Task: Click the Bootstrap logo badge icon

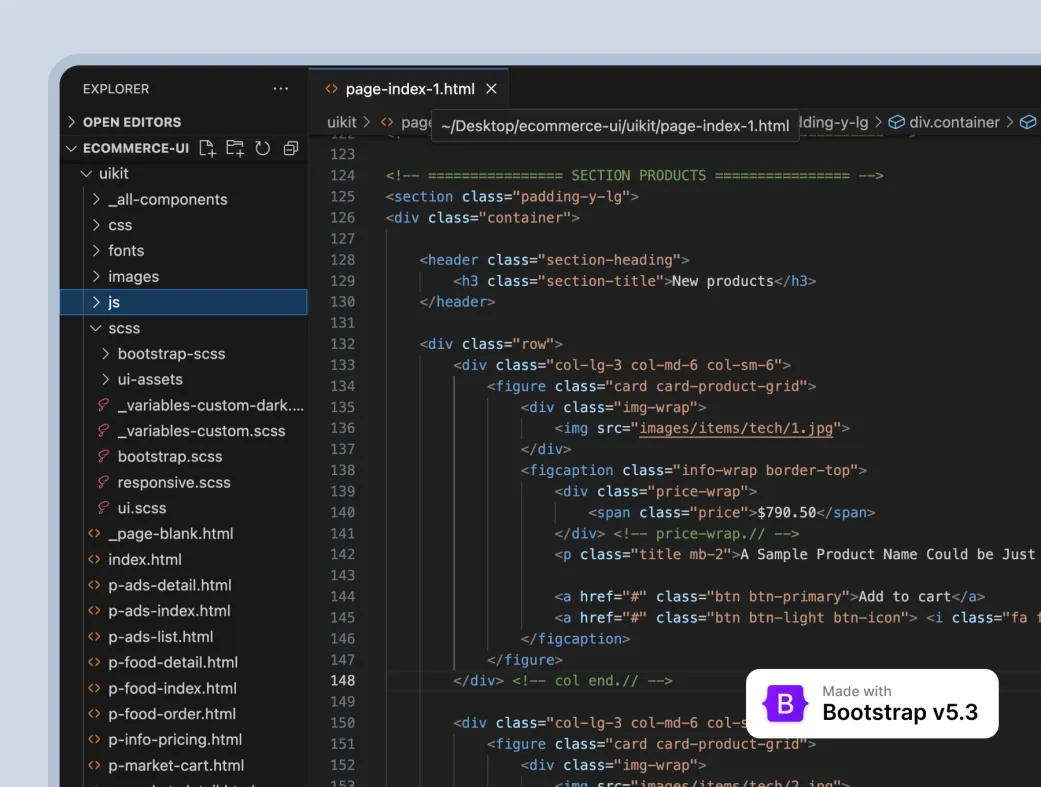Action: pos(785,704)
